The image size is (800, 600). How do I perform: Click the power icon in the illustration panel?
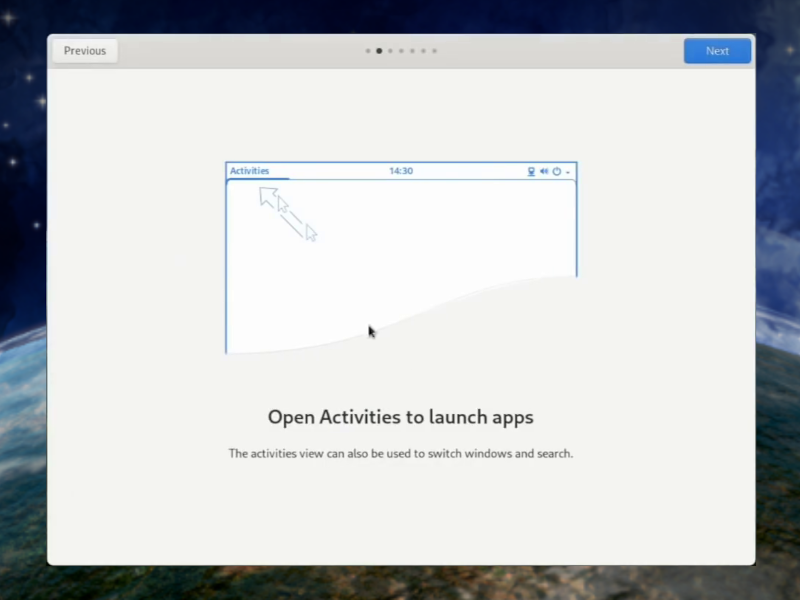tap(554, 171)
